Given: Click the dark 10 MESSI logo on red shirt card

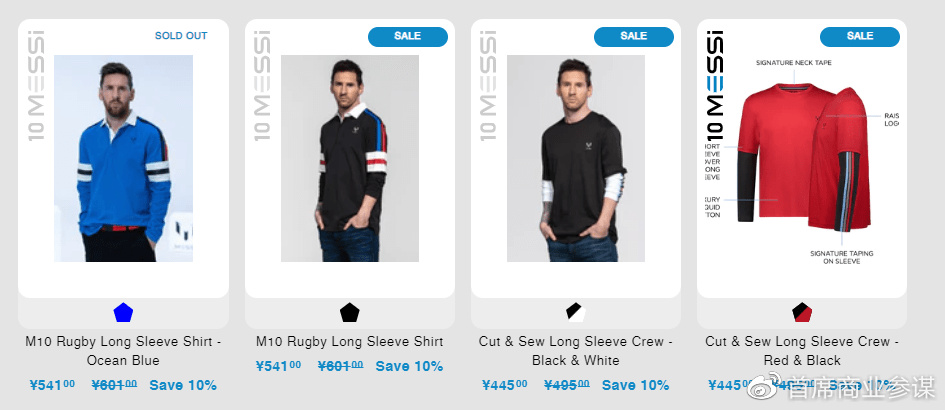Looking at the screenshot, I should point(714,85).
